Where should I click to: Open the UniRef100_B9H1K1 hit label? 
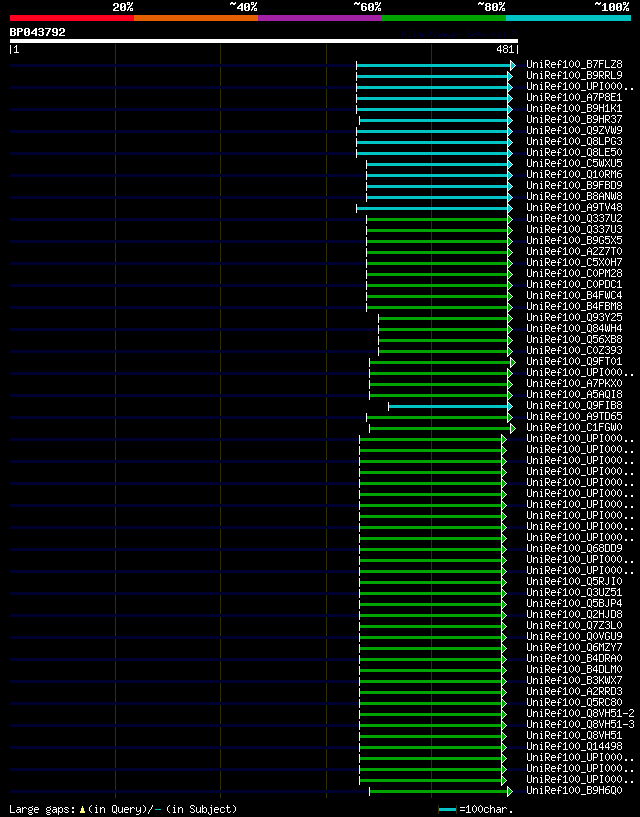click(574, 108)
